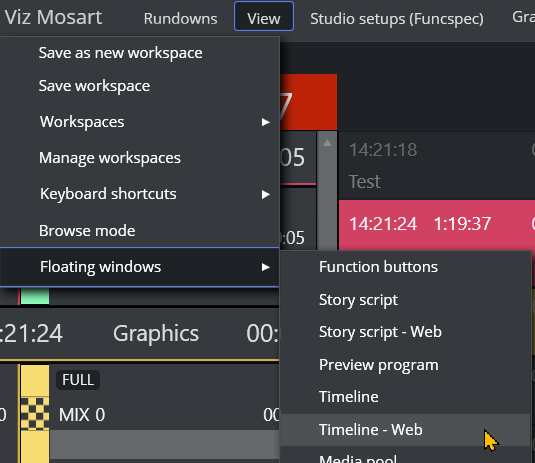The width and height of the screenshot is (535, 463).
Task: Expand the Workspaces submenu arrow
Action: (265, 122)
